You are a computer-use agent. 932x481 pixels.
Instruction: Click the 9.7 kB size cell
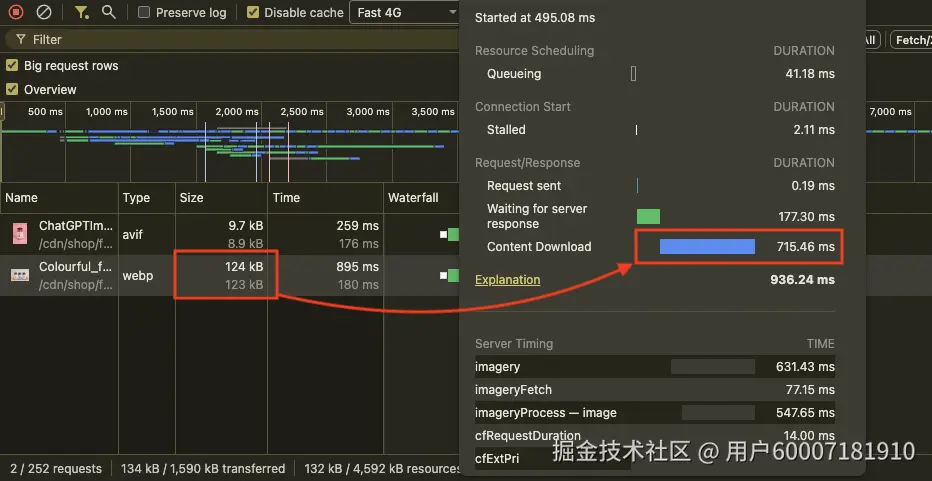(x=244, y=226)
